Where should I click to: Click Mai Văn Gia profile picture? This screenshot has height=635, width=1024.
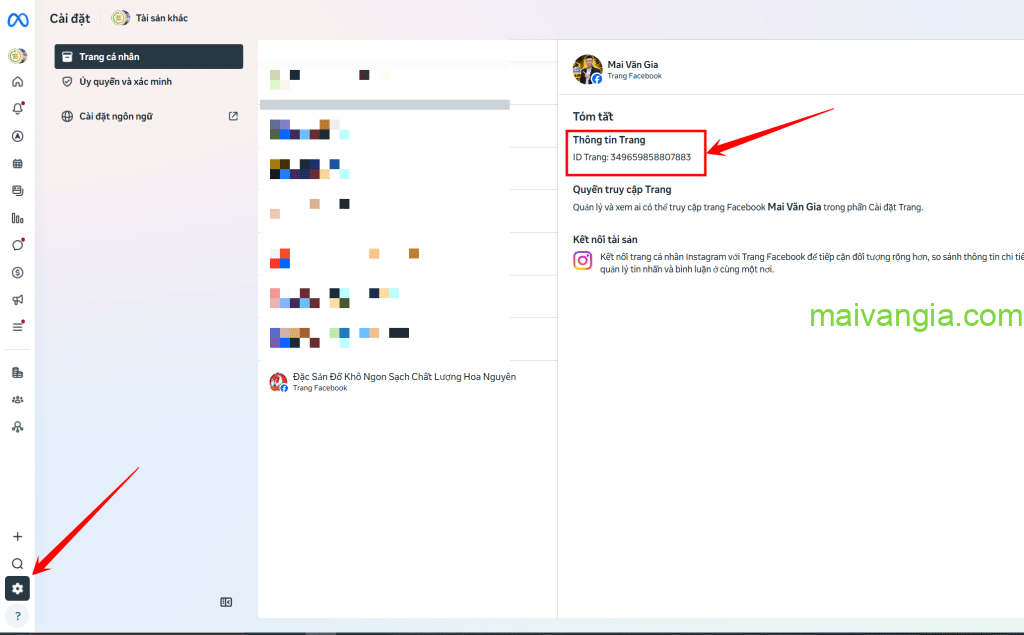pyautogui.click(x=587, y=70)
